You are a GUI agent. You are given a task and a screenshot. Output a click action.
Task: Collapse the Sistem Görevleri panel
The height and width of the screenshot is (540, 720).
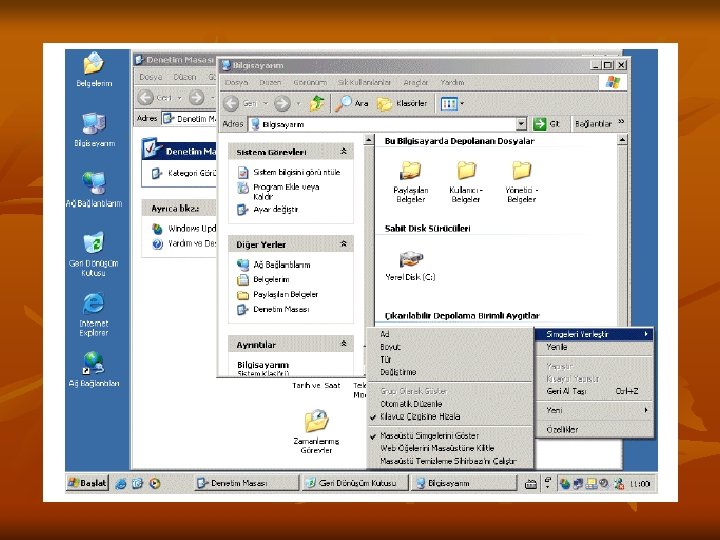tap(343, 151)
